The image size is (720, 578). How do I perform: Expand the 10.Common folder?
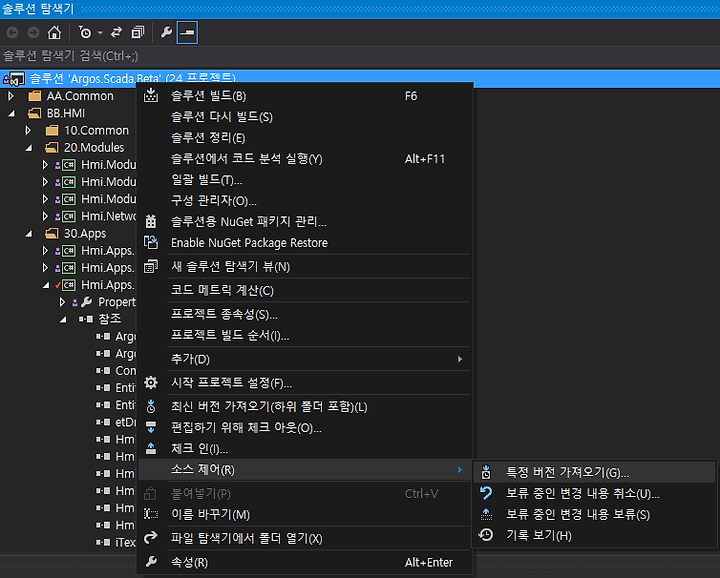(x=28, y=130)
